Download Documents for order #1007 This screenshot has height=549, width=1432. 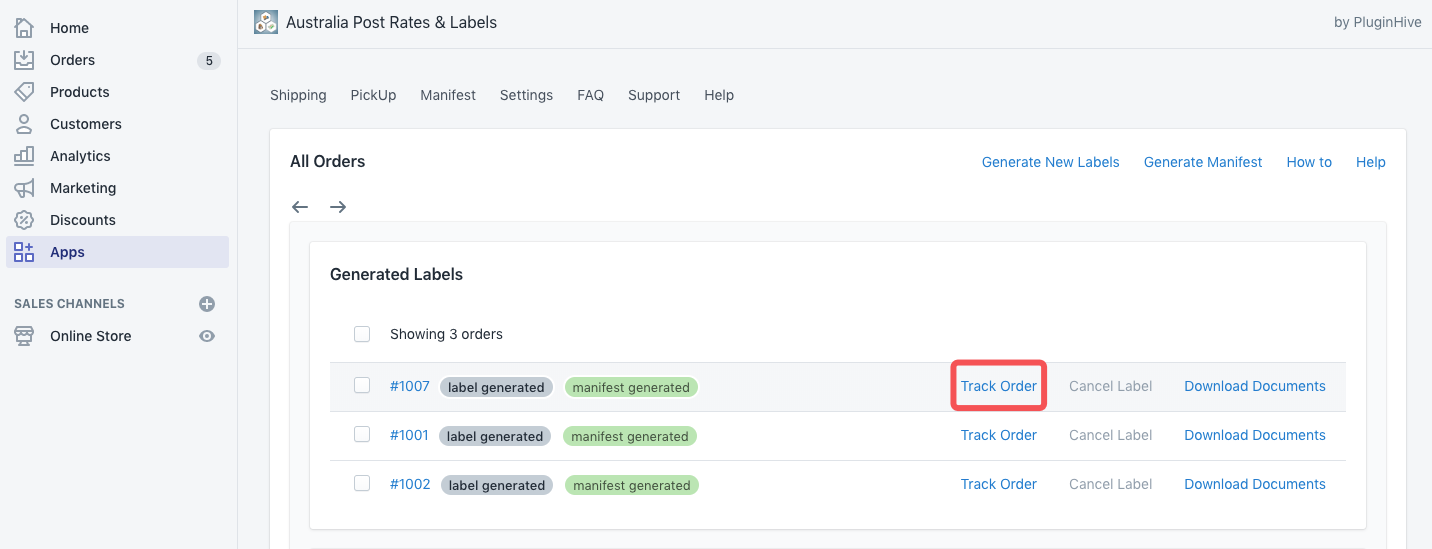point(1255,386)
